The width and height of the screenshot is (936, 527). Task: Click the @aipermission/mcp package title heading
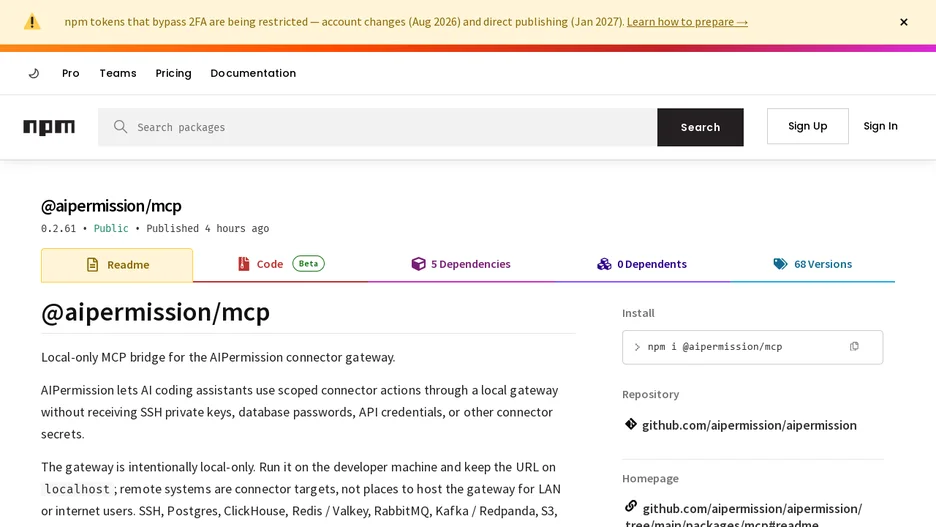(x=111, y=206)
